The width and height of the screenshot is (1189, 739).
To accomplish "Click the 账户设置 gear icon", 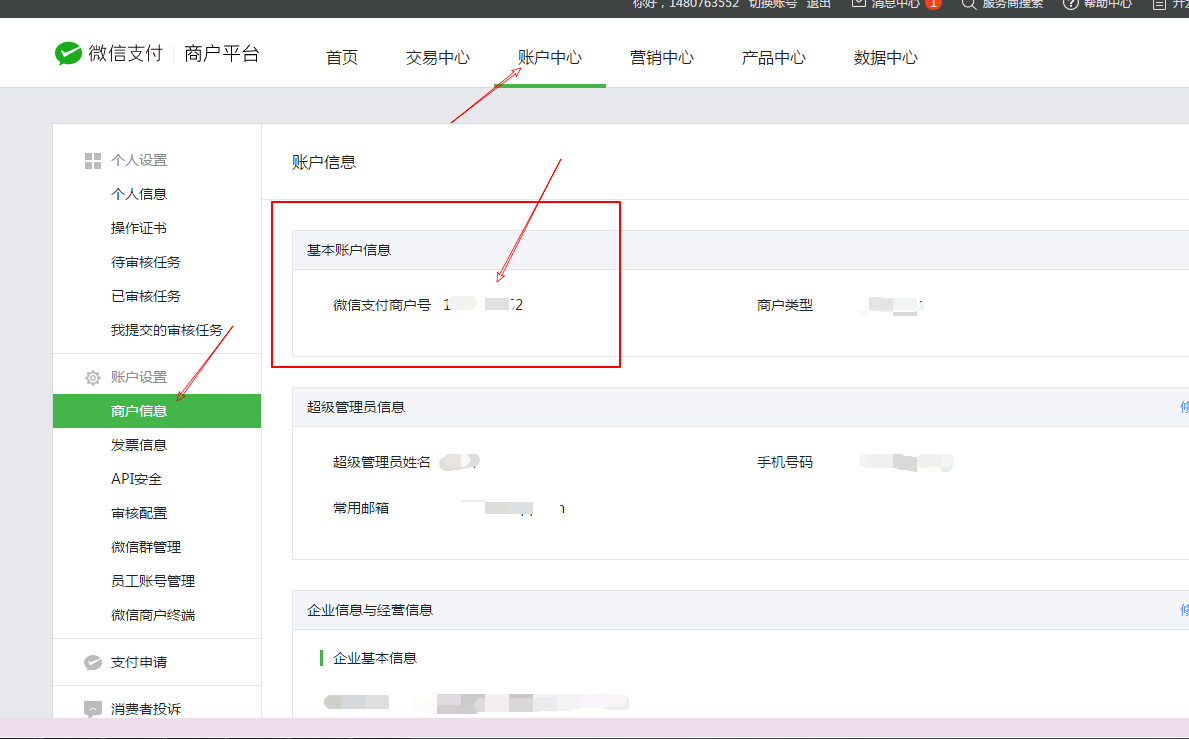I will pos(93,377).
